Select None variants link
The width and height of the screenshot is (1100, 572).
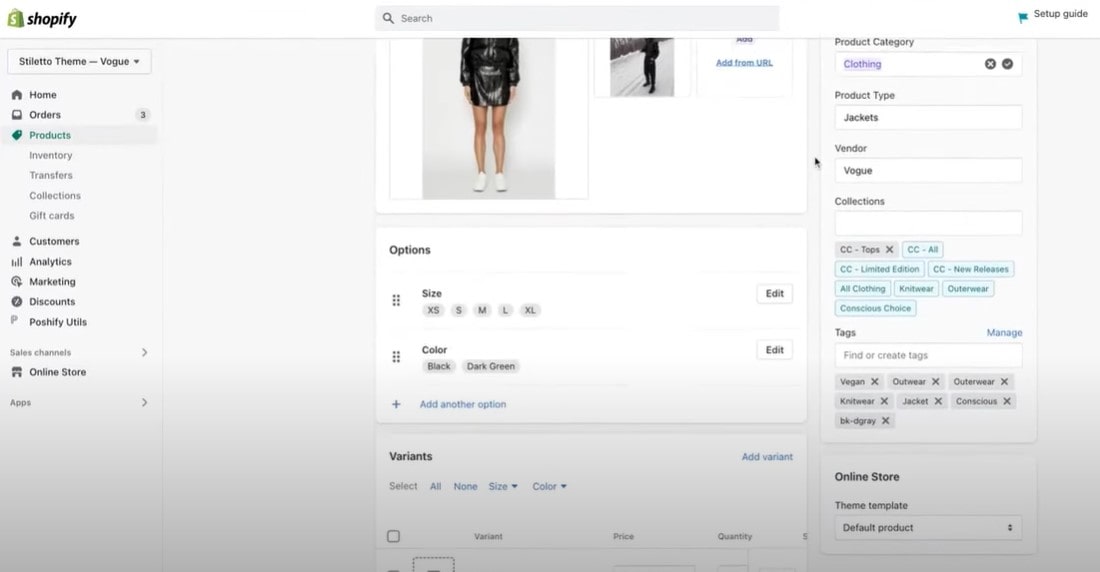point(465,486)
